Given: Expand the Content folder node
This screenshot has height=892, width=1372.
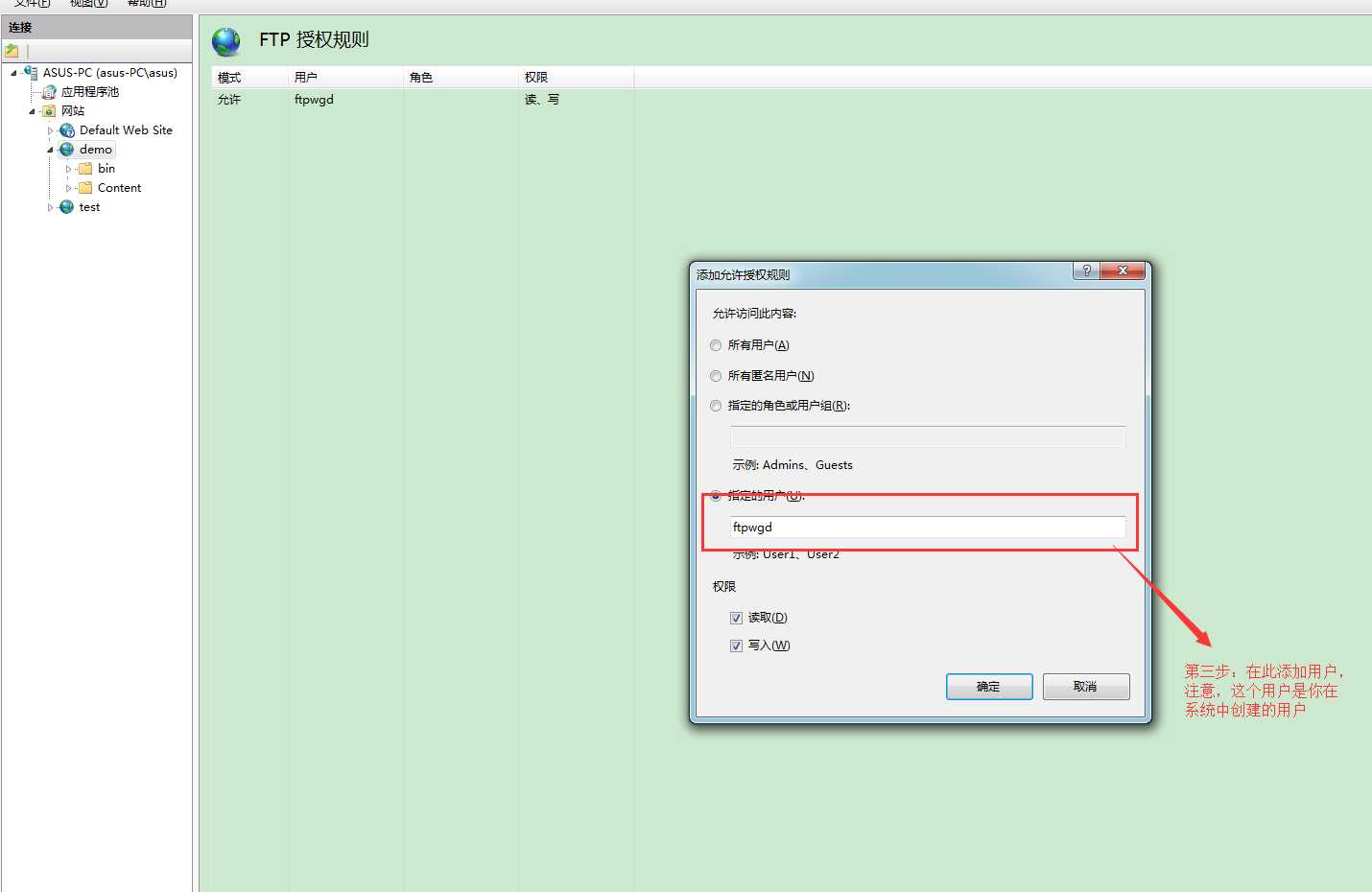Looking at the screenshot, I should (68, 188).
